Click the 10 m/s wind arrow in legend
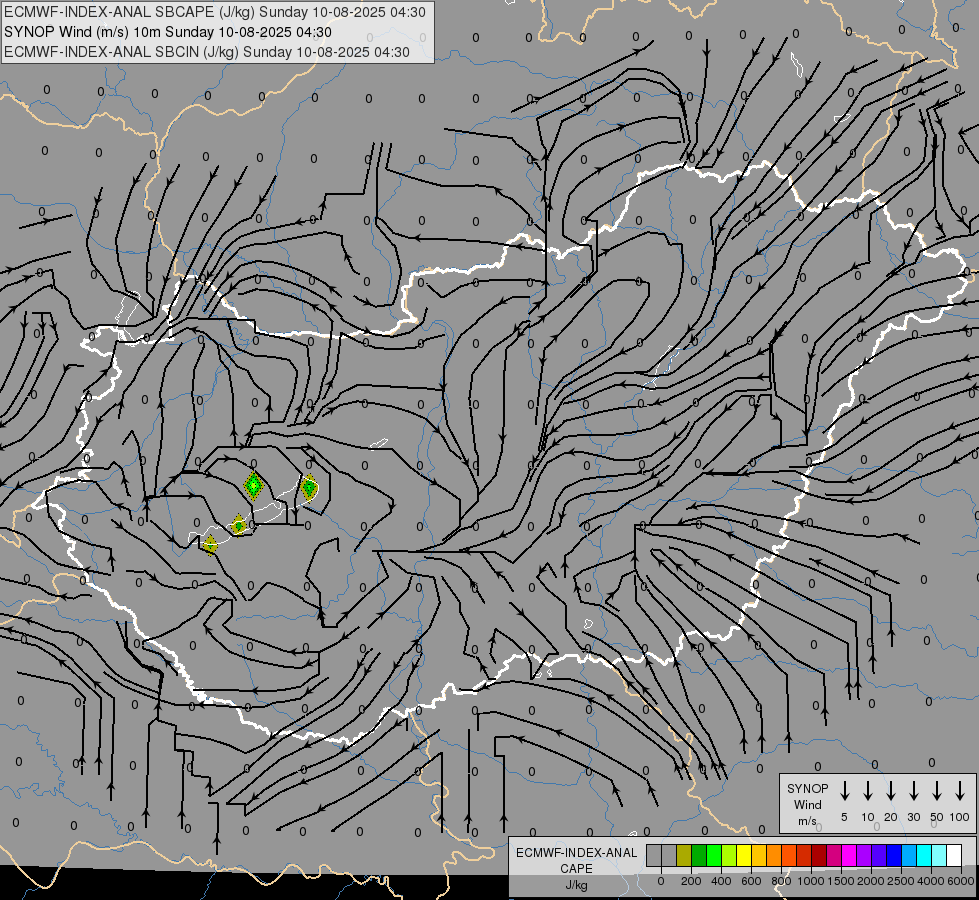 click(x=867, y=791)
